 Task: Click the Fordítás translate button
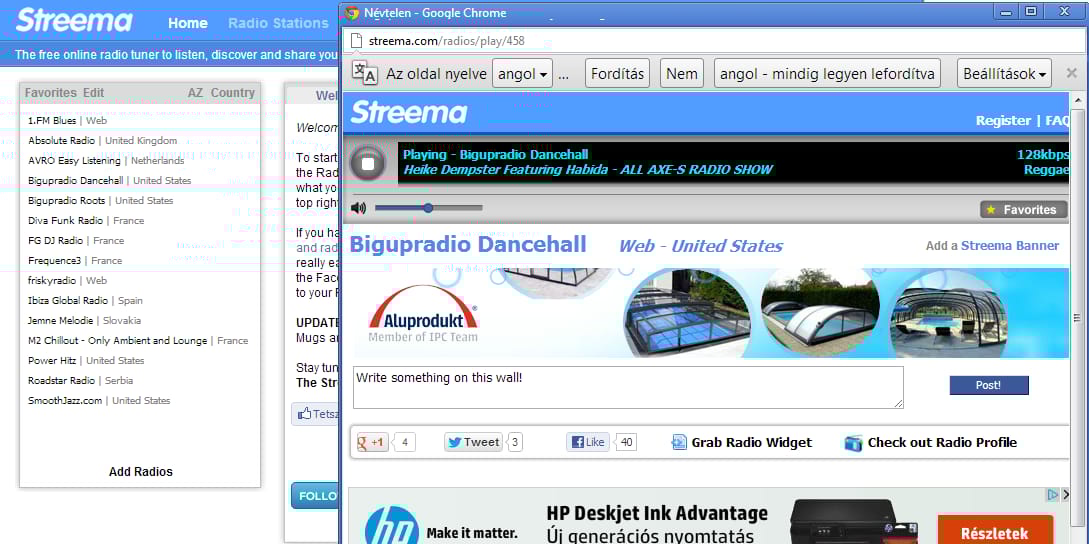click(x=617, y=73)
